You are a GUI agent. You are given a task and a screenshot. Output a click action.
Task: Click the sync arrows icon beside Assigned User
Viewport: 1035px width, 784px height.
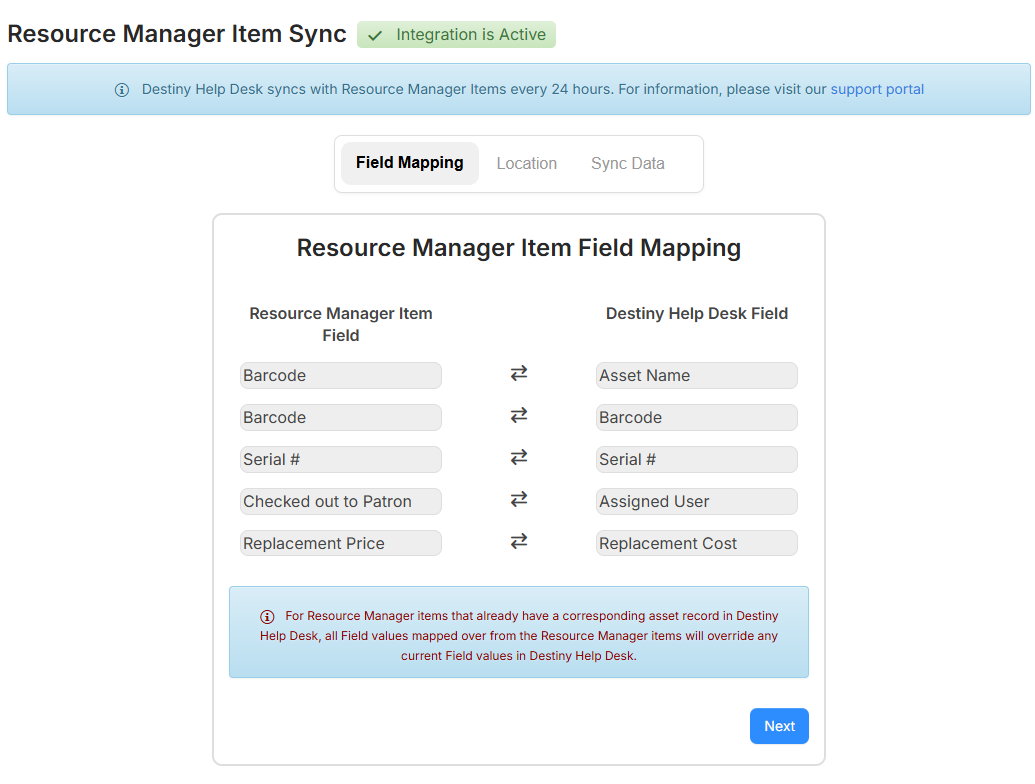[x=519, y=500]
